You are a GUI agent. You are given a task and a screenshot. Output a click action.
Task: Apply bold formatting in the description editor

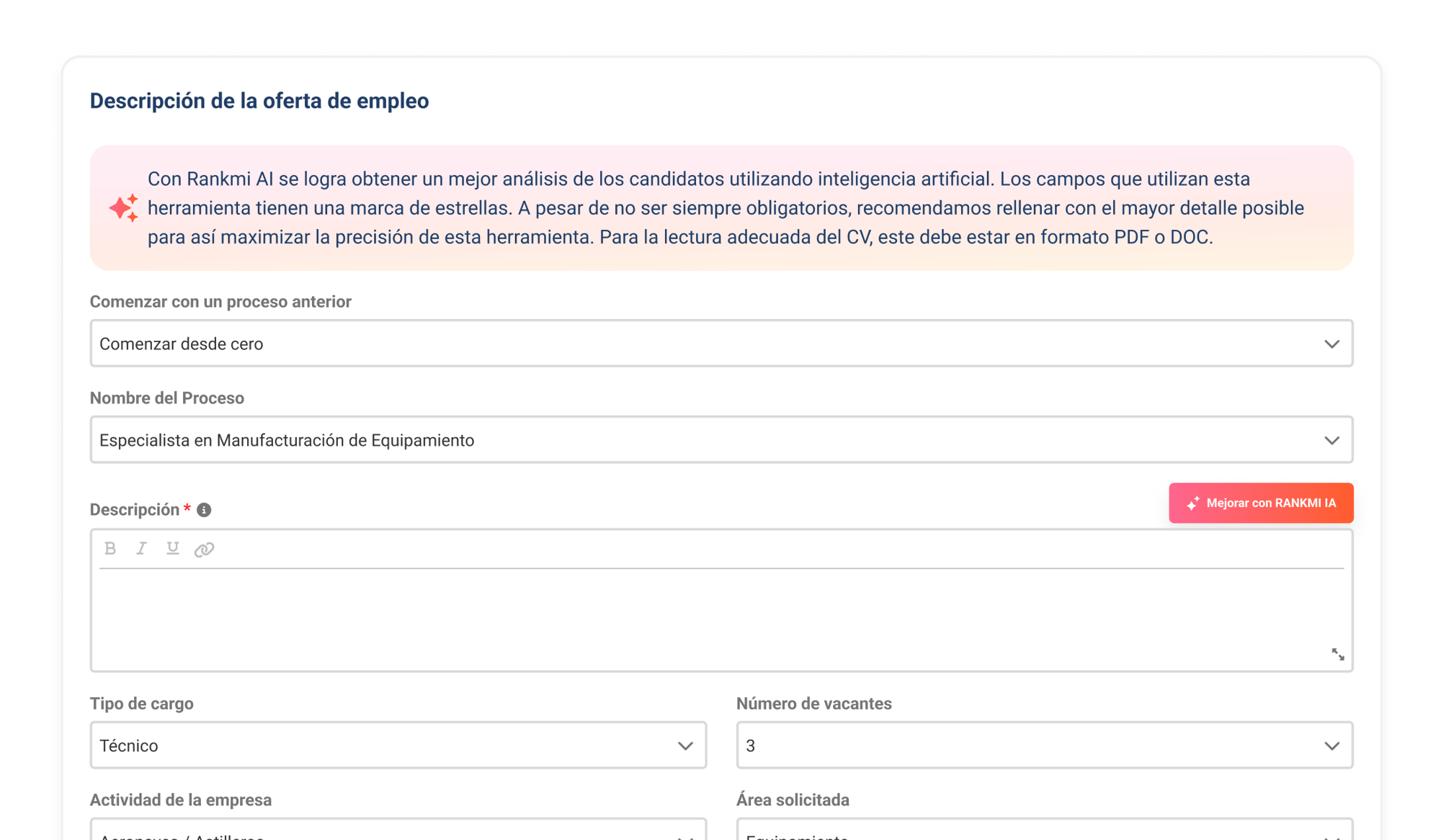point(110,549)
